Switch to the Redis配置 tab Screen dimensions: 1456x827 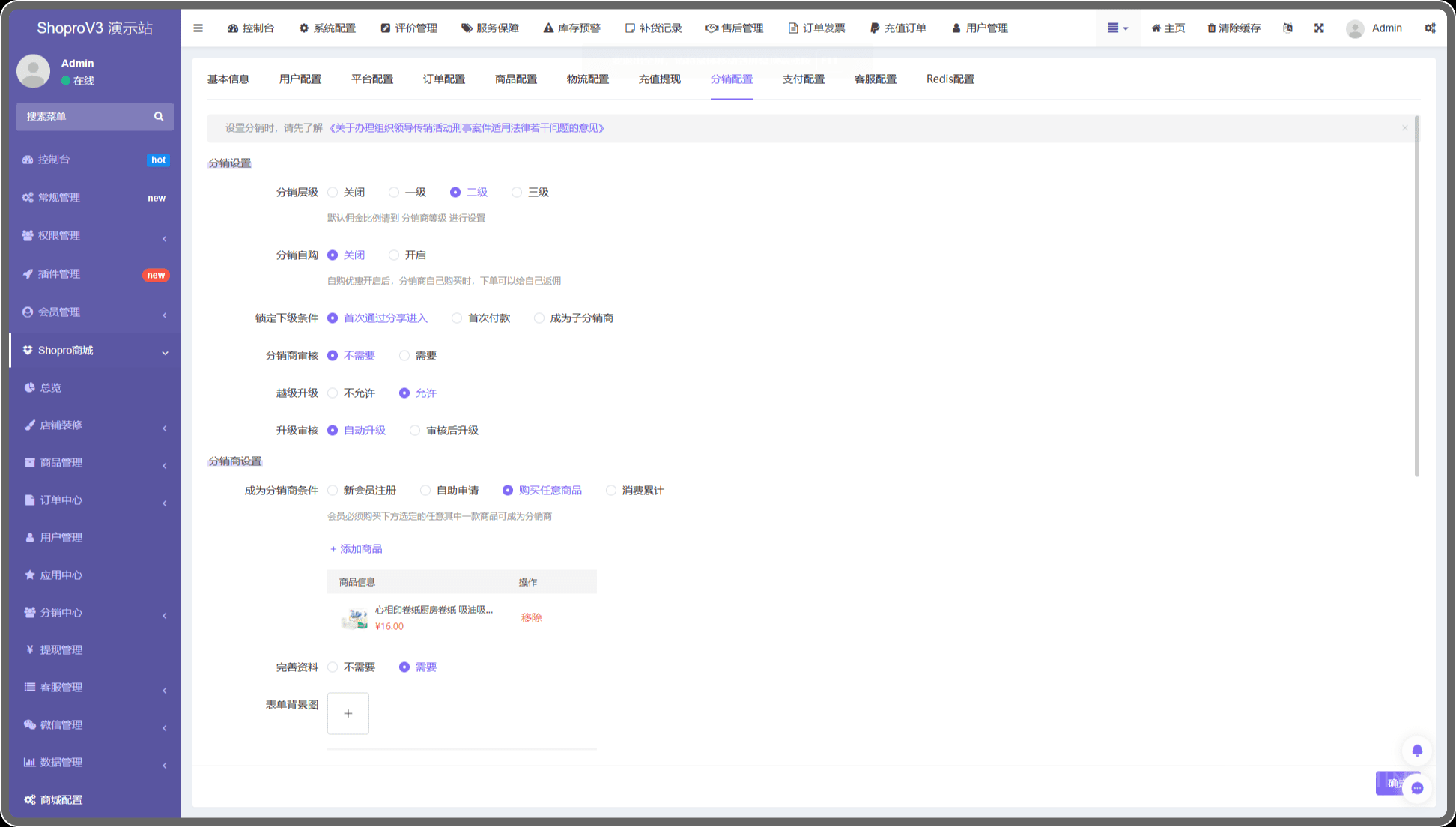[x=950, y=79]
